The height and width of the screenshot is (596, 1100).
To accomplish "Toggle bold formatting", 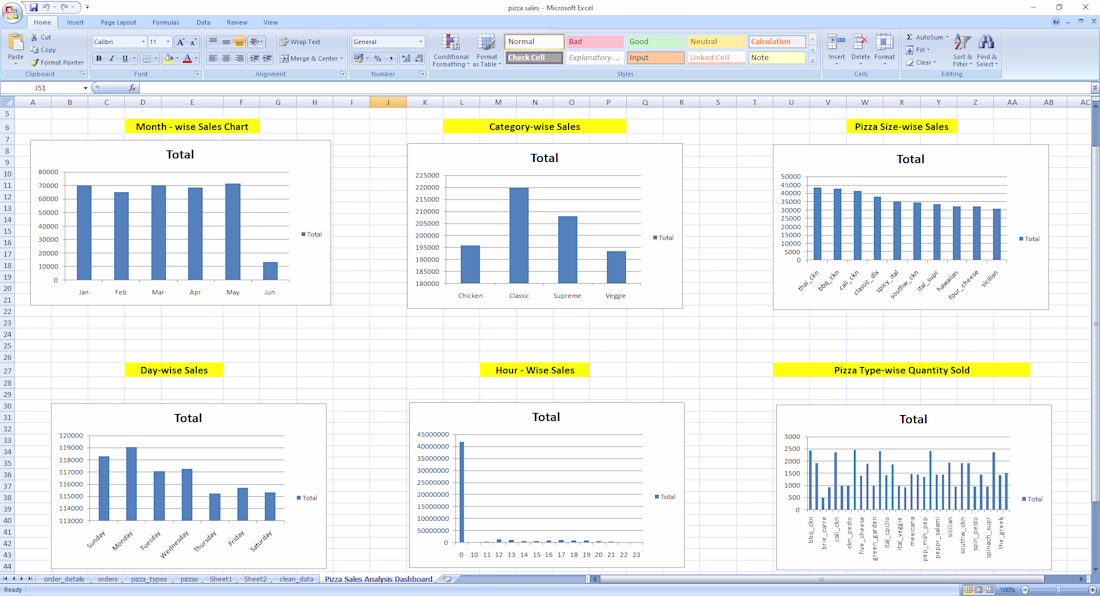I will (99, 58).
